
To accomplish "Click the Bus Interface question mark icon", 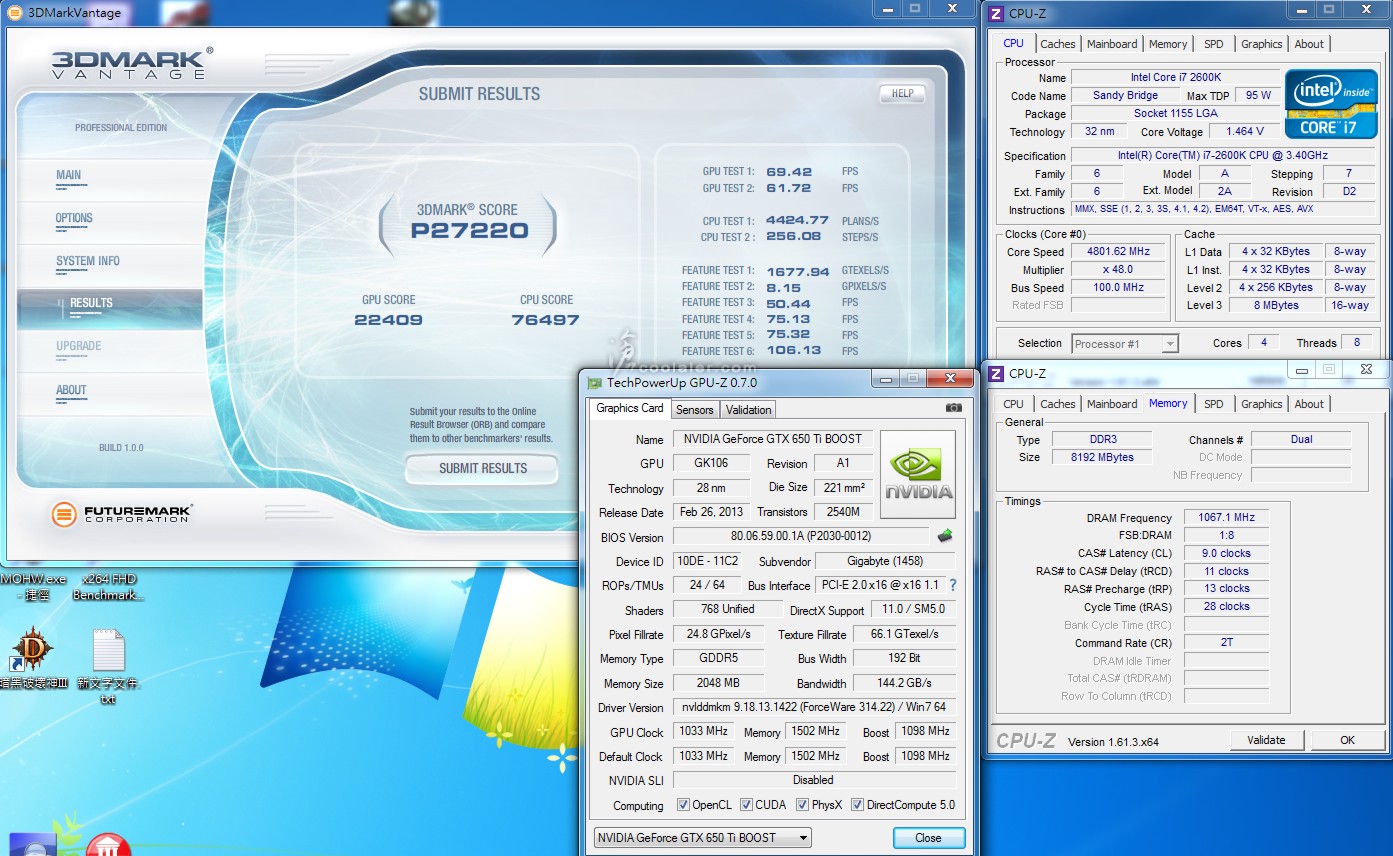I will coord(953,585).
